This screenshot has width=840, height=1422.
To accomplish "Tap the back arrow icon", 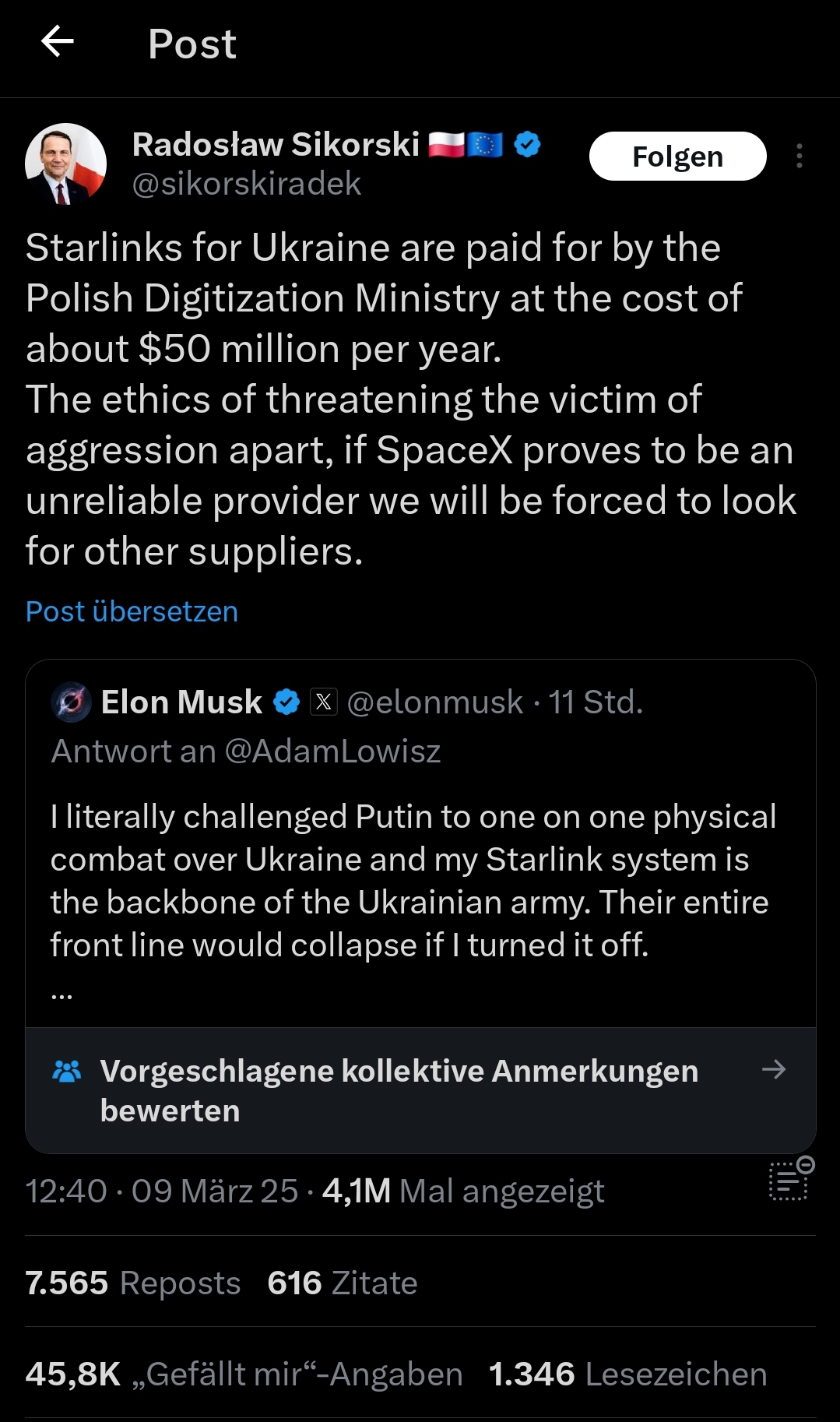I will tap(57, 42).
